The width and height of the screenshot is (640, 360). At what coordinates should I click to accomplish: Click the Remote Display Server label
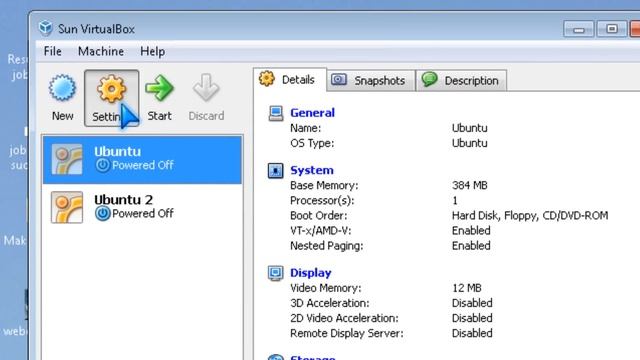[x=347, y=333]
